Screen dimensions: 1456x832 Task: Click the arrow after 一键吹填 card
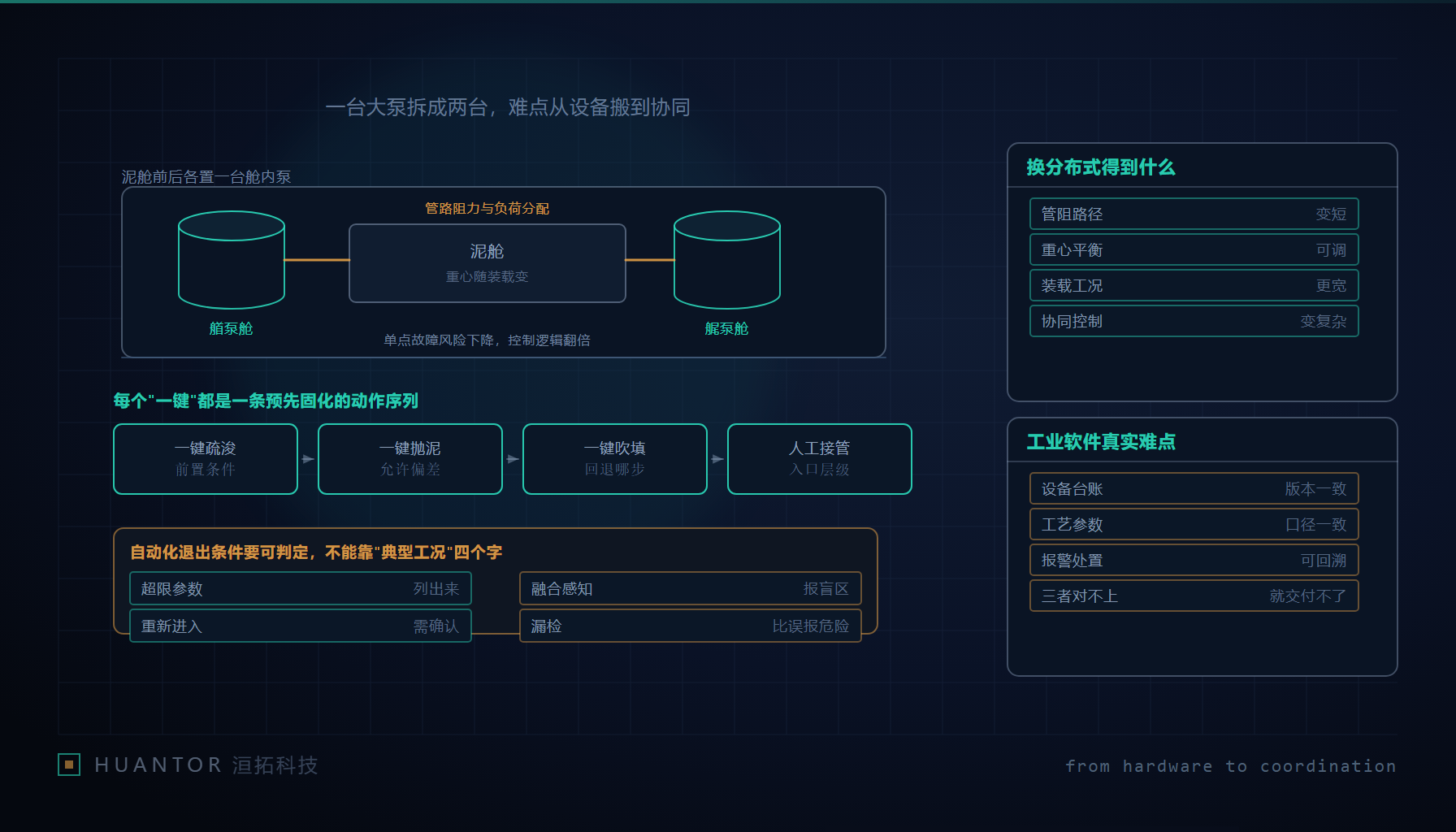click(717, 459)
